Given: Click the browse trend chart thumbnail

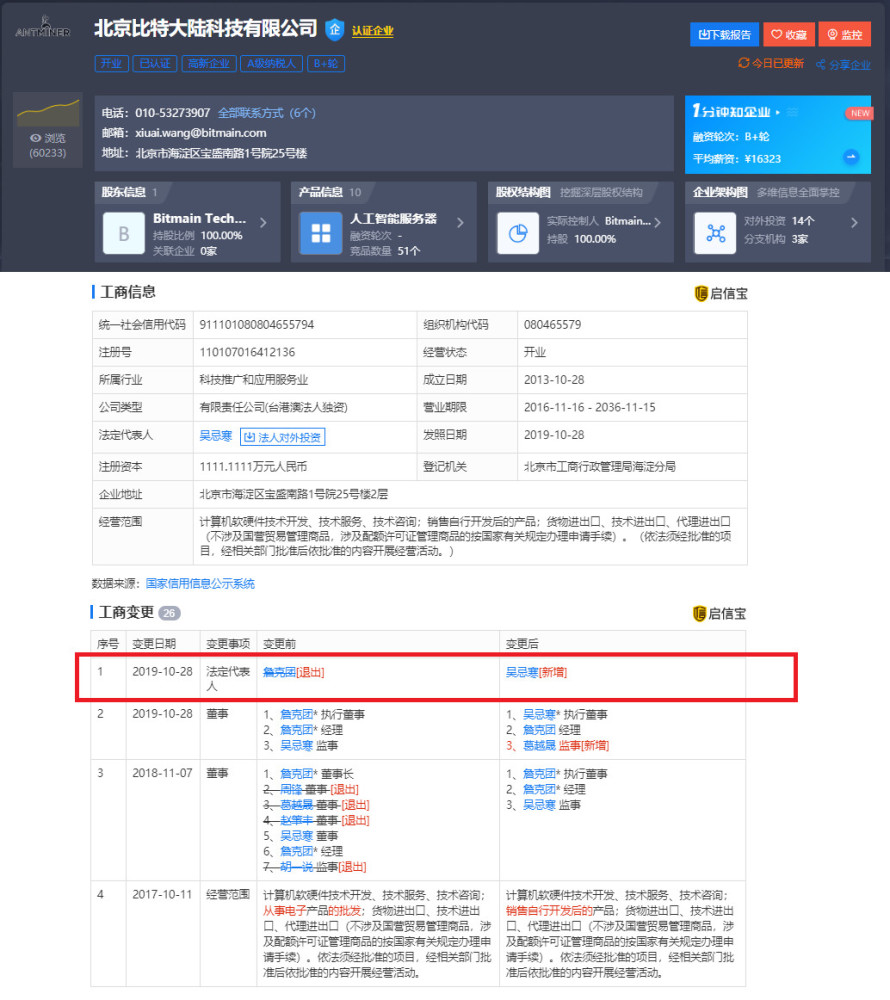Looking at the screenshot, I should 48,112.
